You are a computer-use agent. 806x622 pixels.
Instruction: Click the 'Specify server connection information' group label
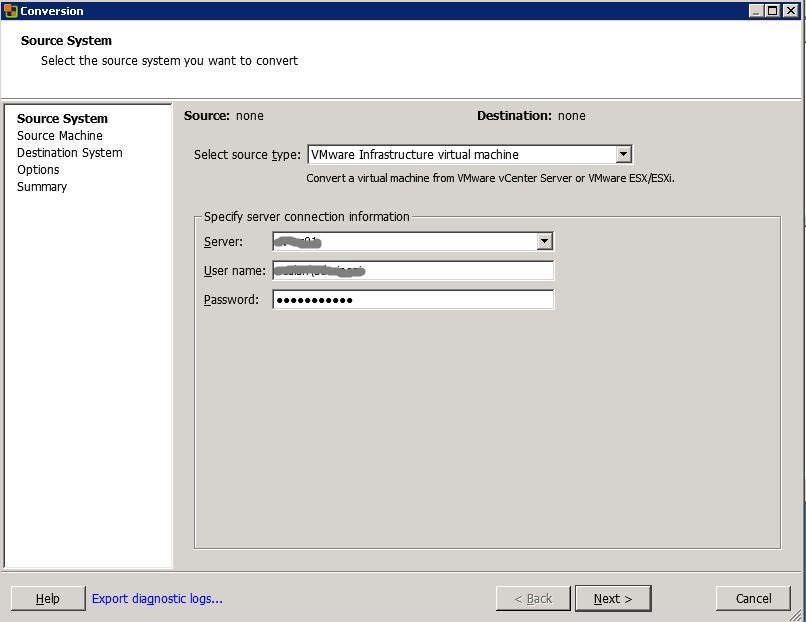point(306,217)
